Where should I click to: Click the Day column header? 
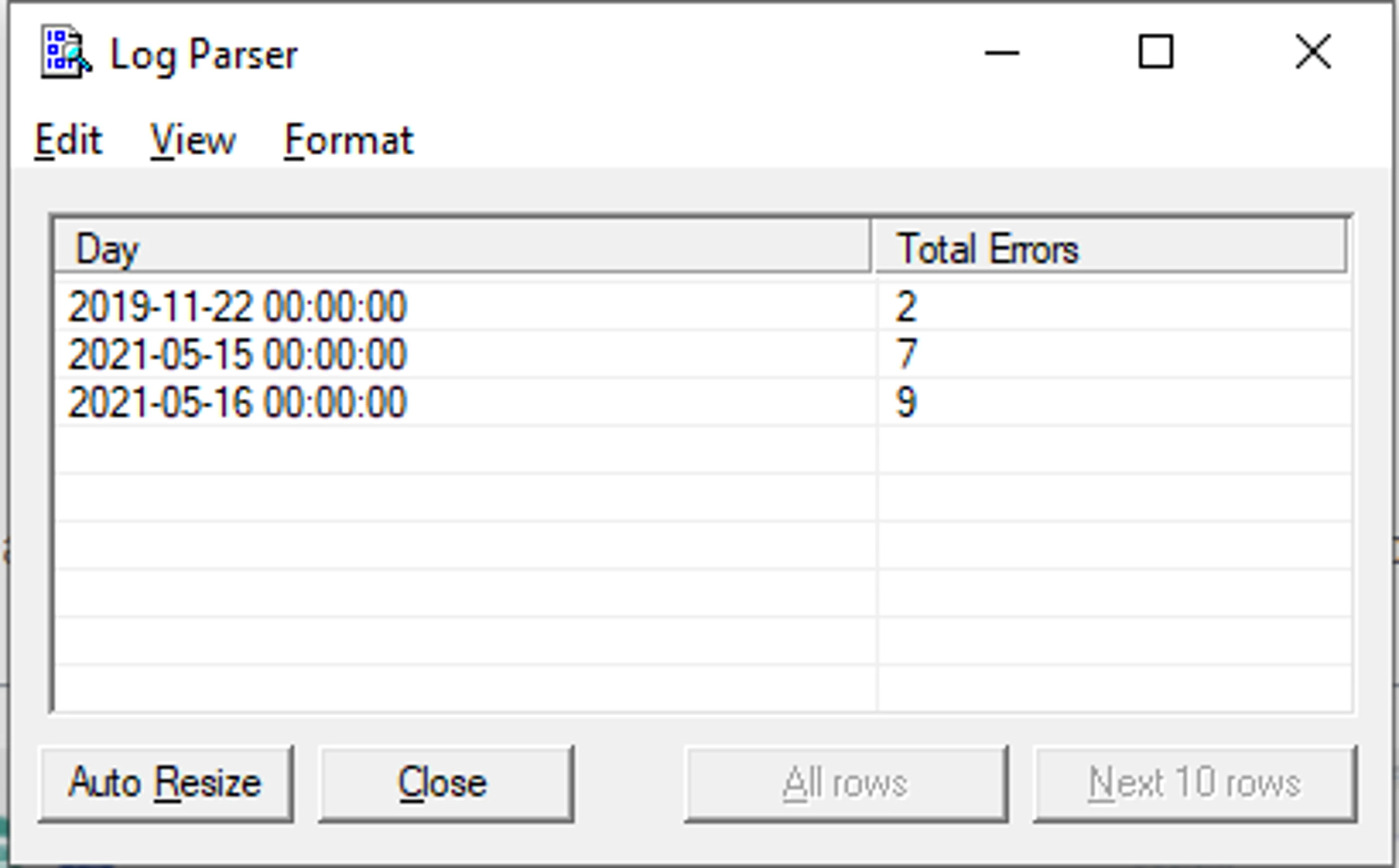coord(463,246)
